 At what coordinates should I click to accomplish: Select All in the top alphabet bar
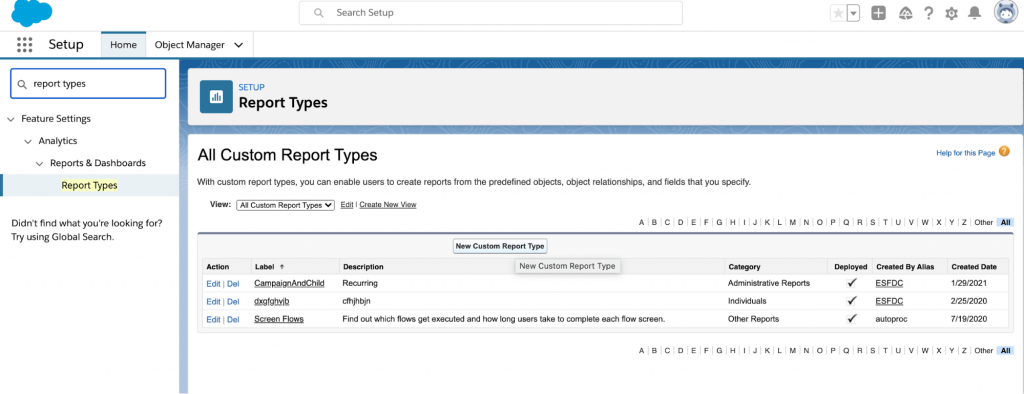tap(1006, 223)
